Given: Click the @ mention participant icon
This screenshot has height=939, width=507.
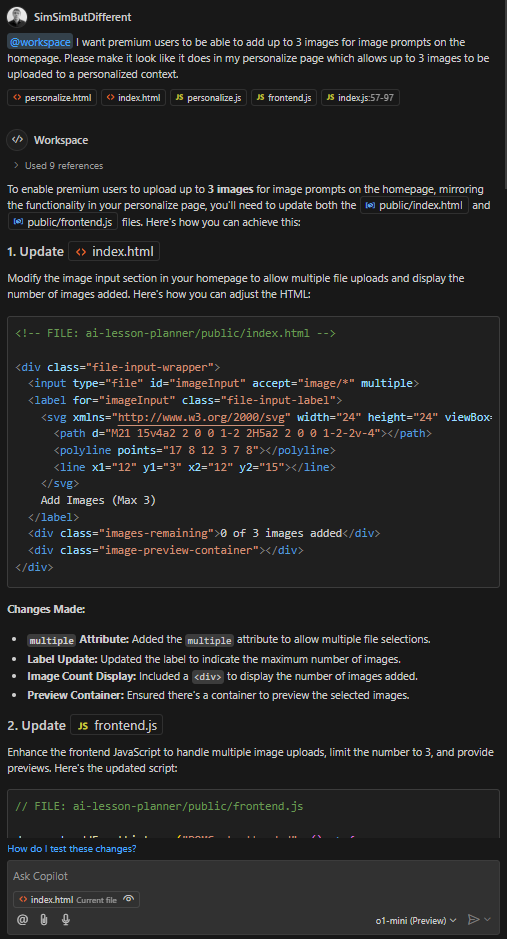Looking at the screenshot, I should point(22,920).
